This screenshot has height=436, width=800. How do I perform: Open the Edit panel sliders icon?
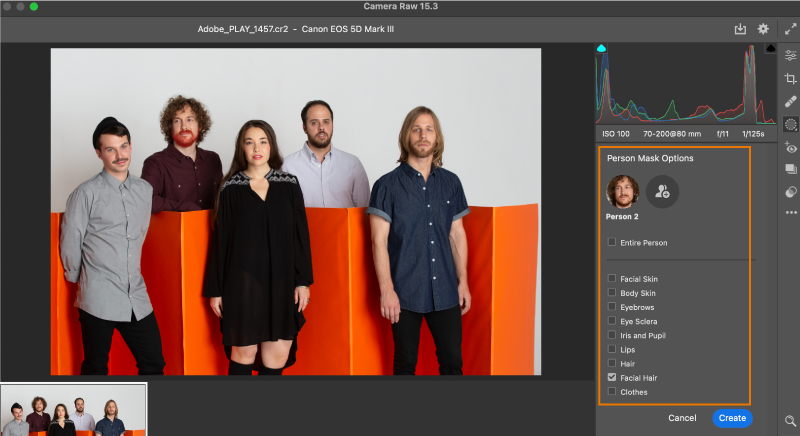click(790, 55)
